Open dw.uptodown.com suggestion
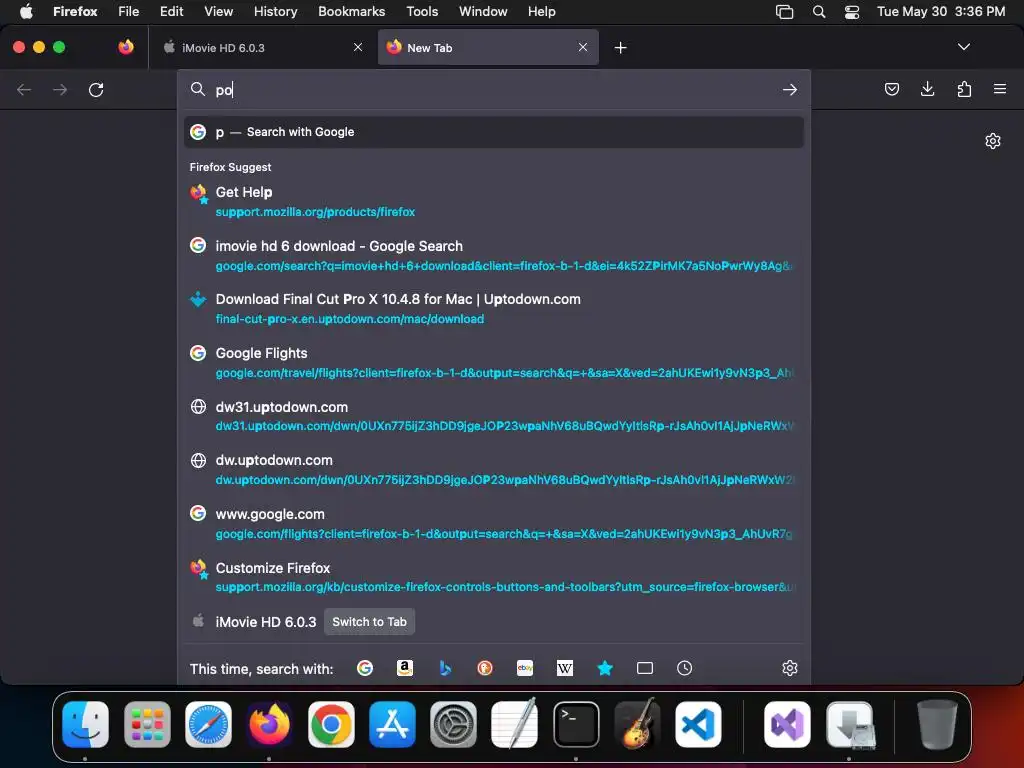Screen dimensions: 1024x768 click(494, 470)
